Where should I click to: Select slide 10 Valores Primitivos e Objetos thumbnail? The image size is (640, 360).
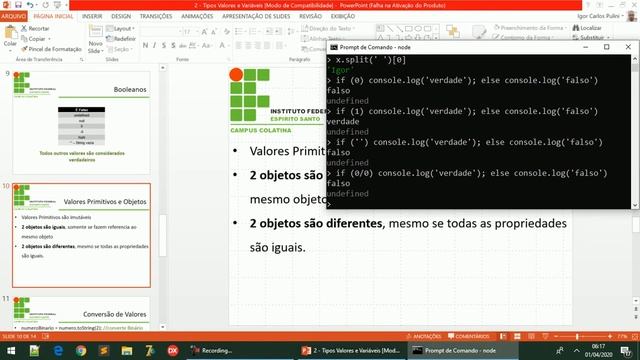pyautogui.click(x=81, y=235)
